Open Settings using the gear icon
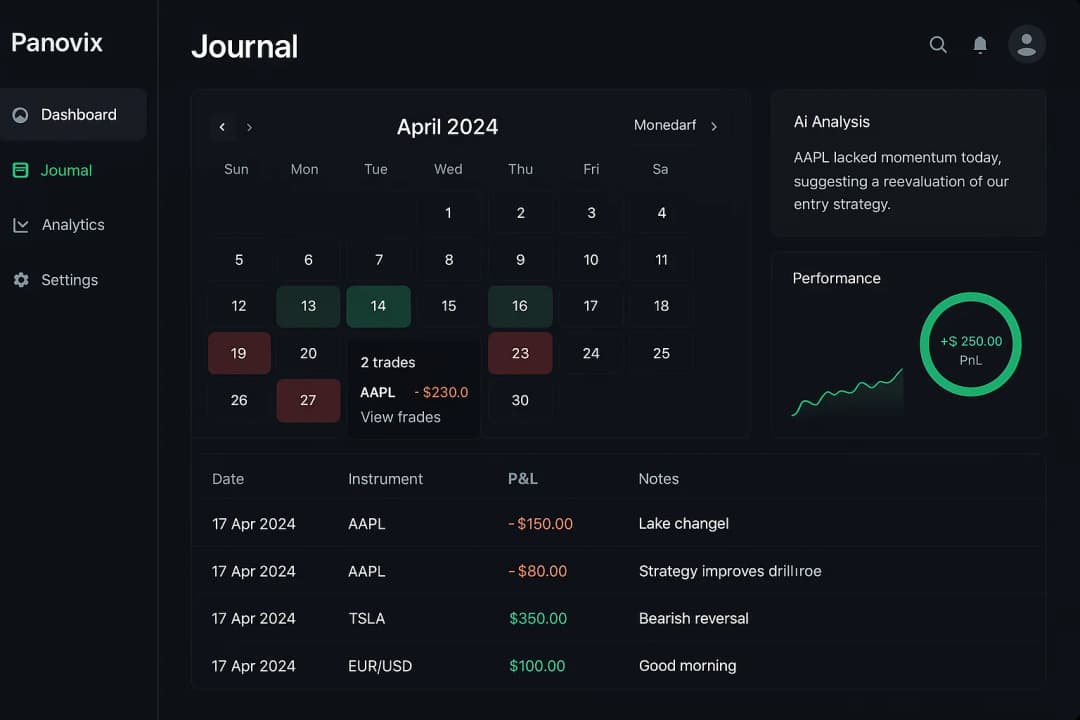1080x720 pixels. point(21,280)
